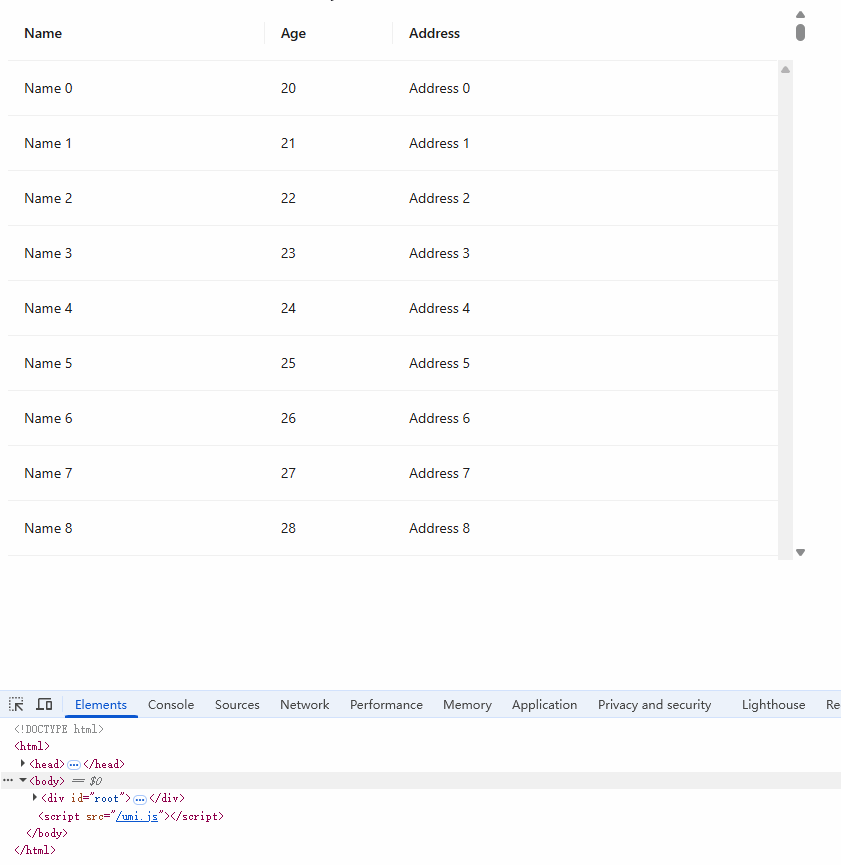Open the umi.js script link

point(139,815)
